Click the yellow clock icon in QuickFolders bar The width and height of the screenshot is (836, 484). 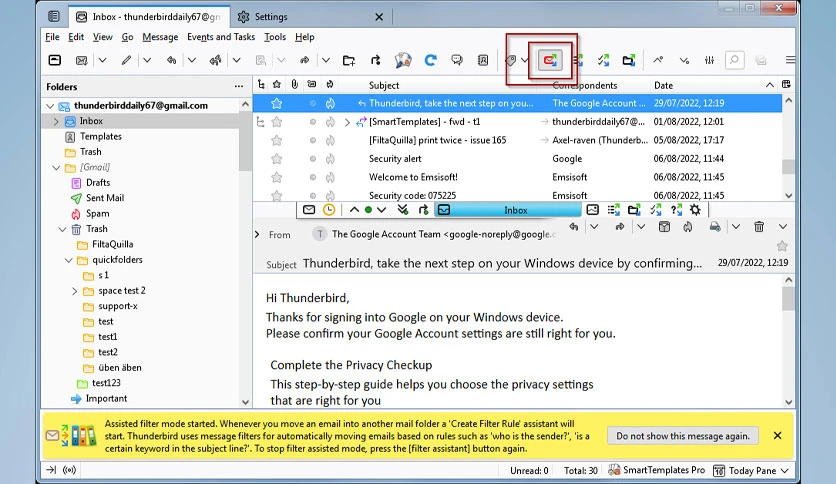329,210
